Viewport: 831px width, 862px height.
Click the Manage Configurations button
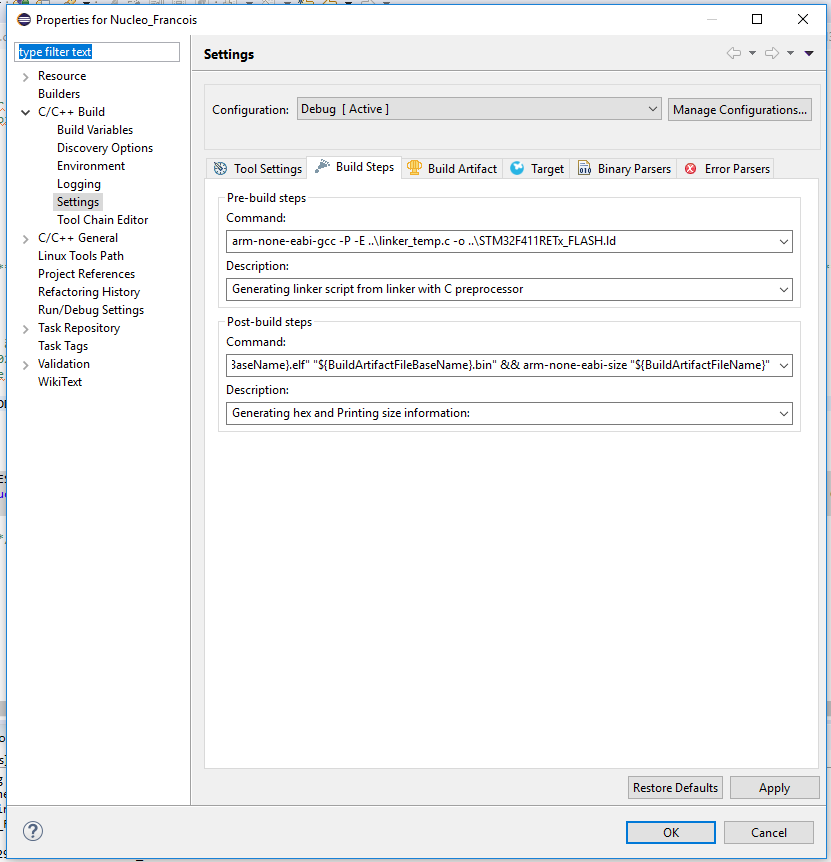coord(740,110)
